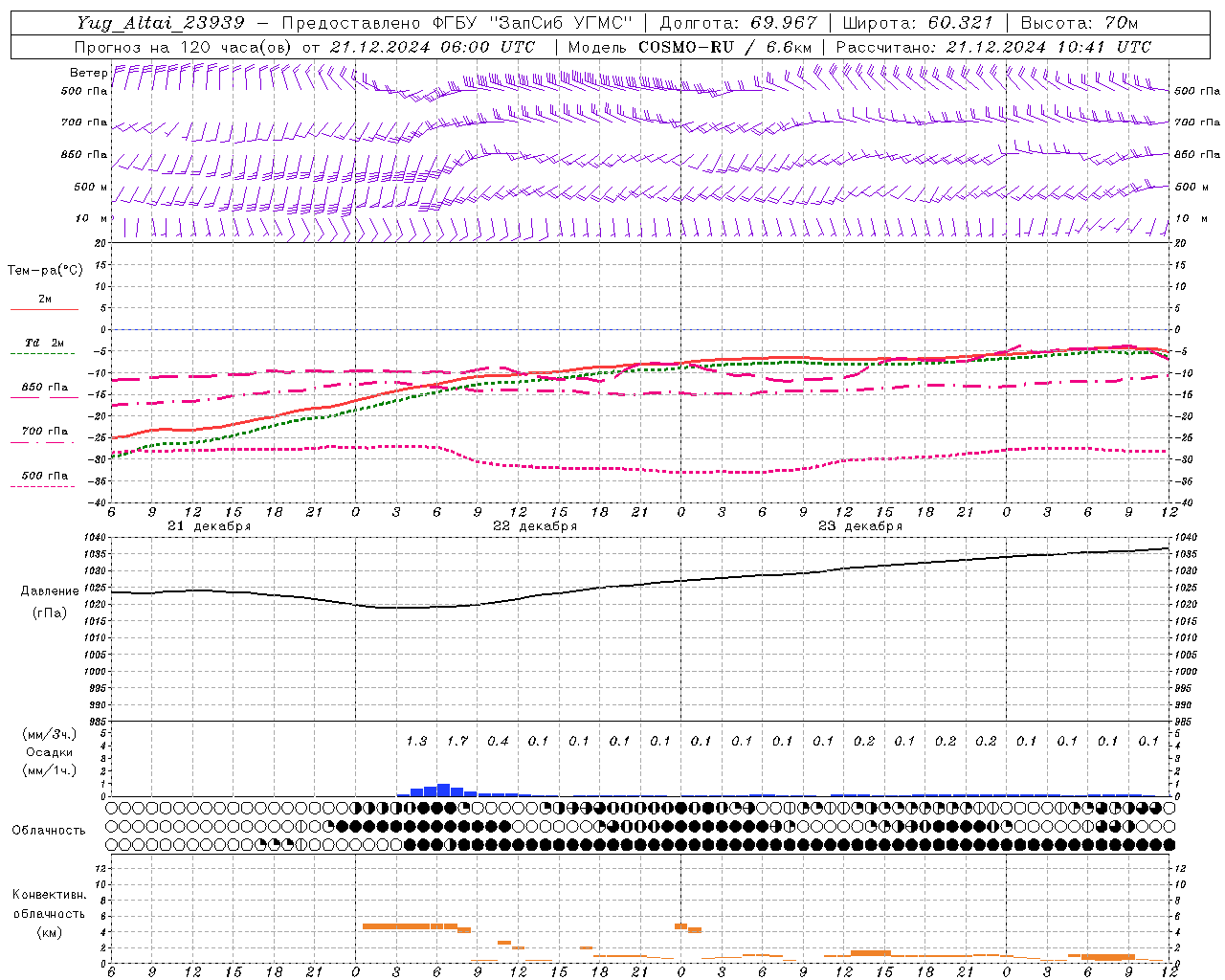Click the date label 23 декабря
The image size is (1225, 980).
860,526
